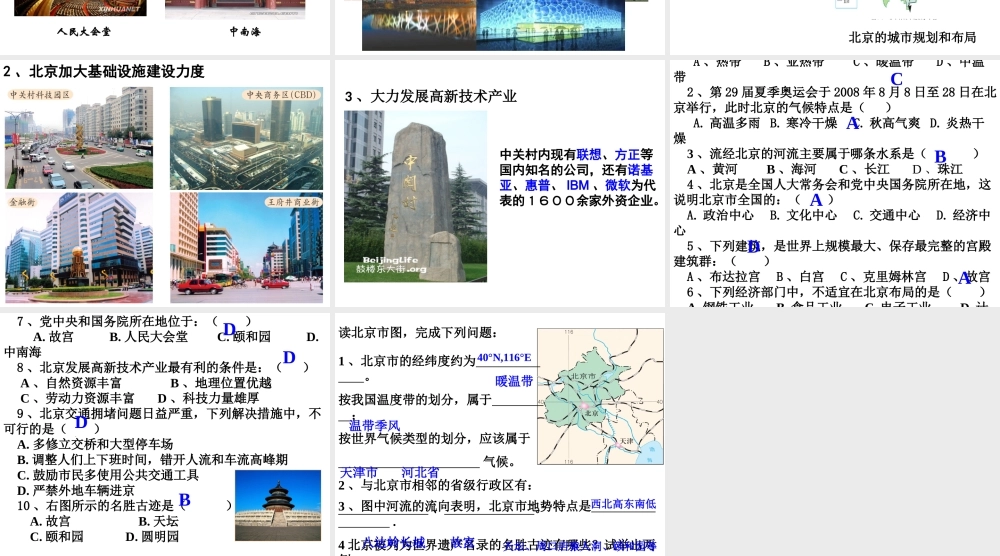Click option C、克里姆林宫
1000x556 pixels.
tap(883, 276)
